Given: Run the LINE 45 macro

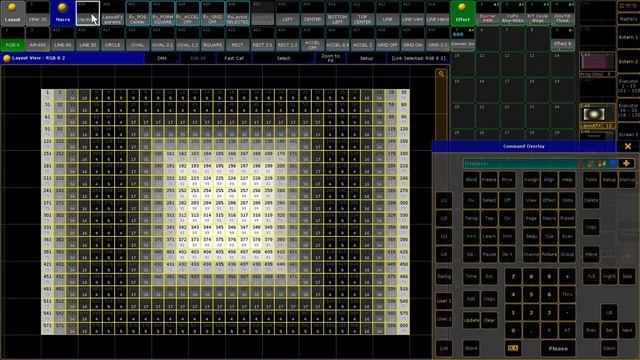Looking at the screenshot, I should click(x=62, y=39).
